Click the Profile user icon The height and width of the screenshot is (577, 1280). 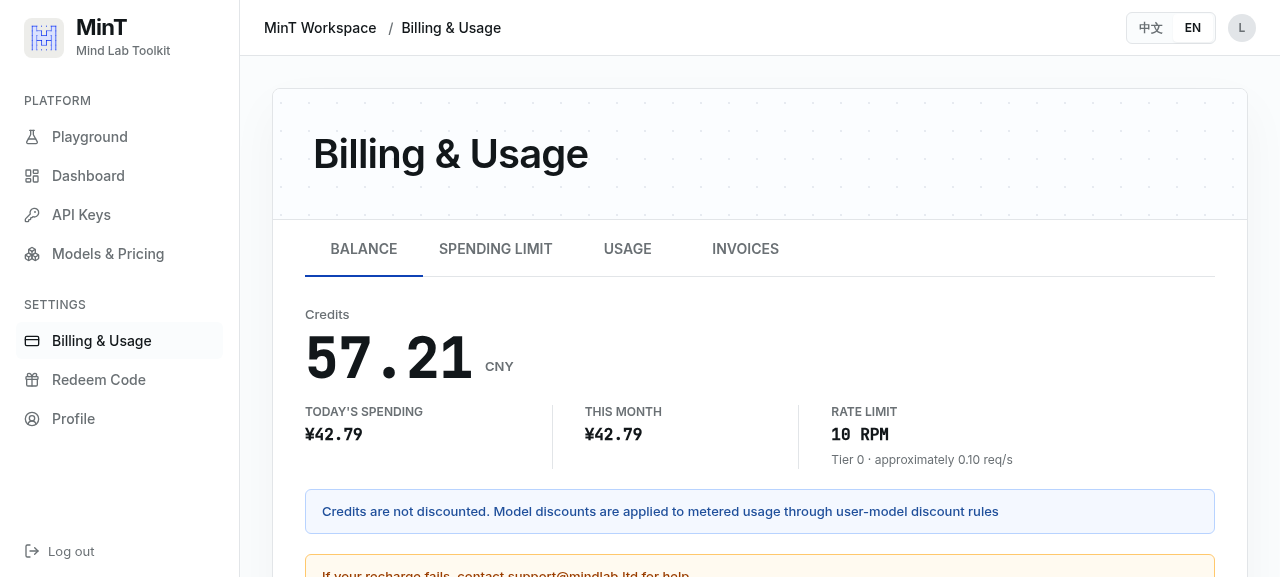coord(32,419)
